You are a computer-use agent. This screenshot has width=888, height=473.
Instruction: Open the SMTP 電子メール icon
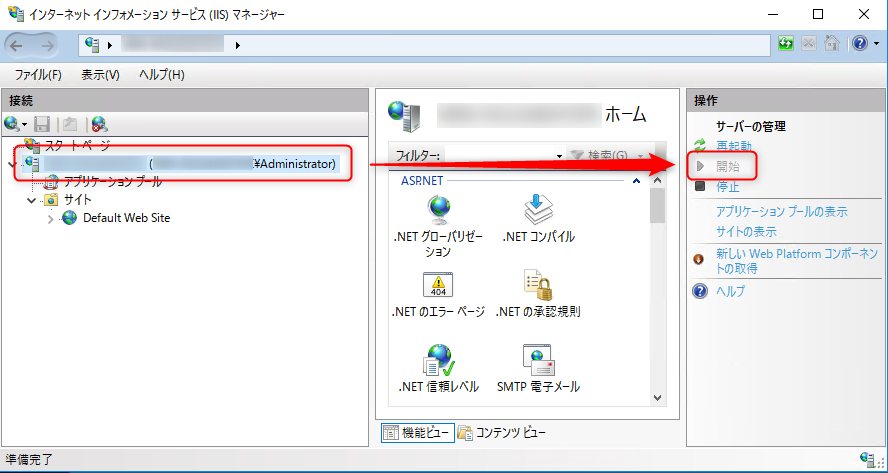coord(538,361)
